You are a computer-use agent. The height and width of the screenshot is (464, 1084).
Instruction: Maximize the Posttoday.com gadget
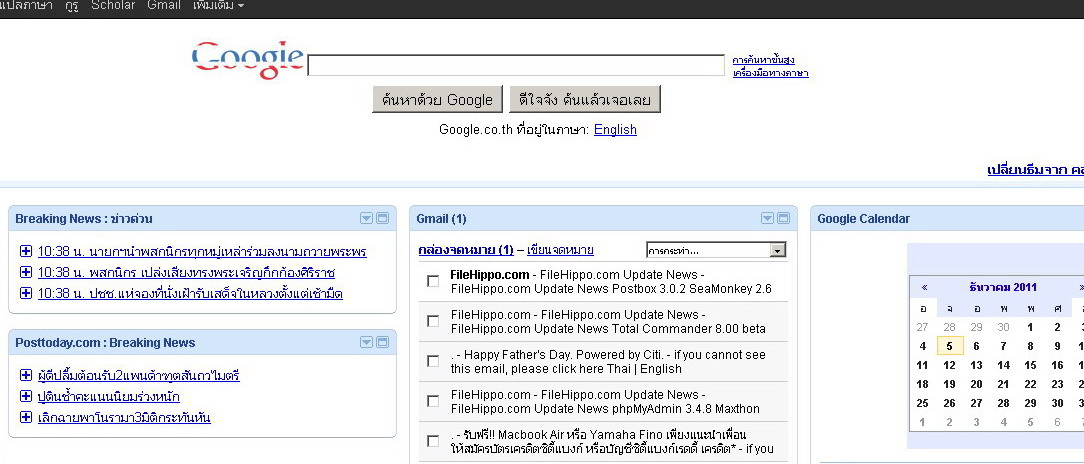(x=382, y=342)
